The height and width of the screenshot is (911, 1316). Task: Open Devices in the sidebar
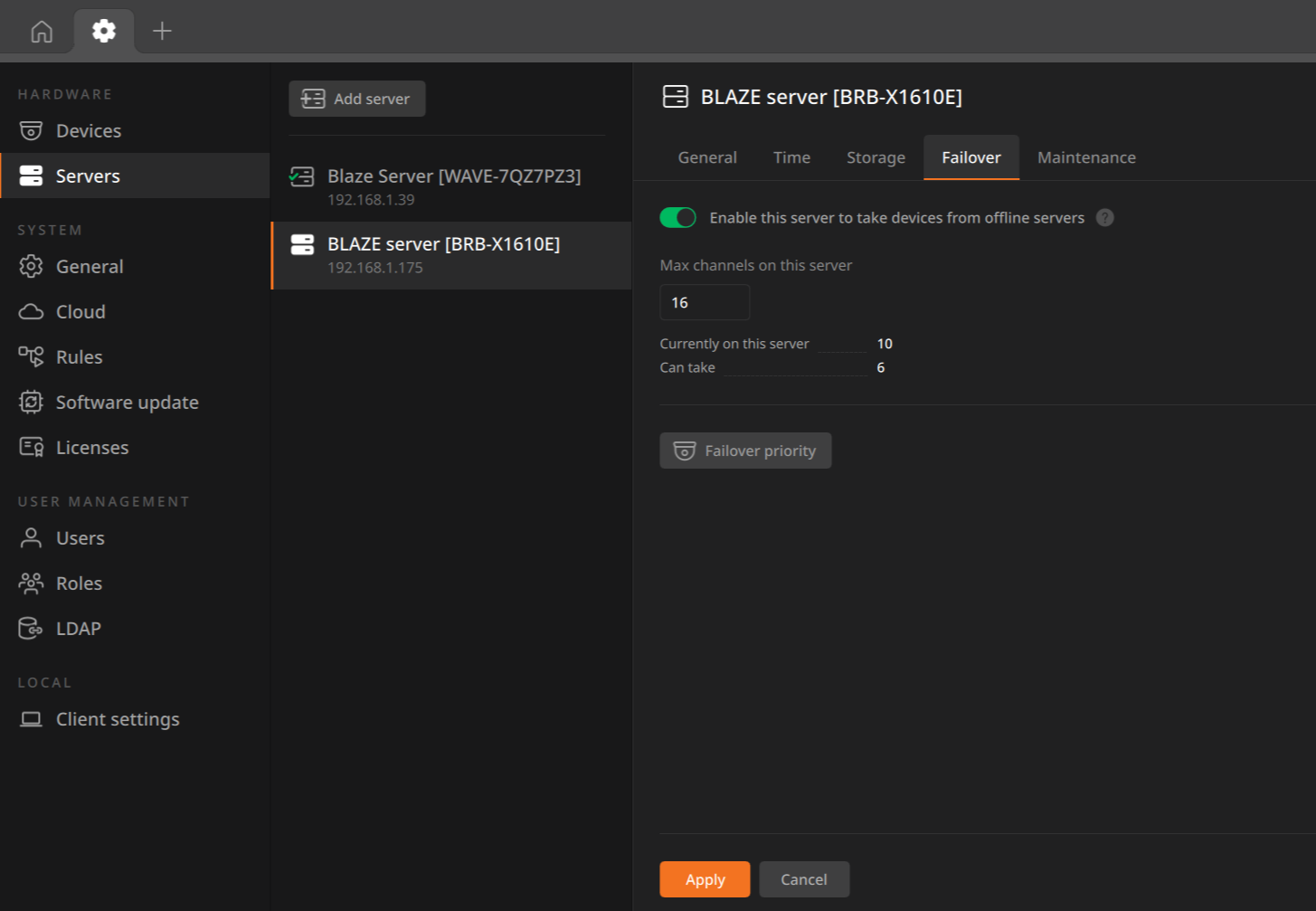point(136,130)
